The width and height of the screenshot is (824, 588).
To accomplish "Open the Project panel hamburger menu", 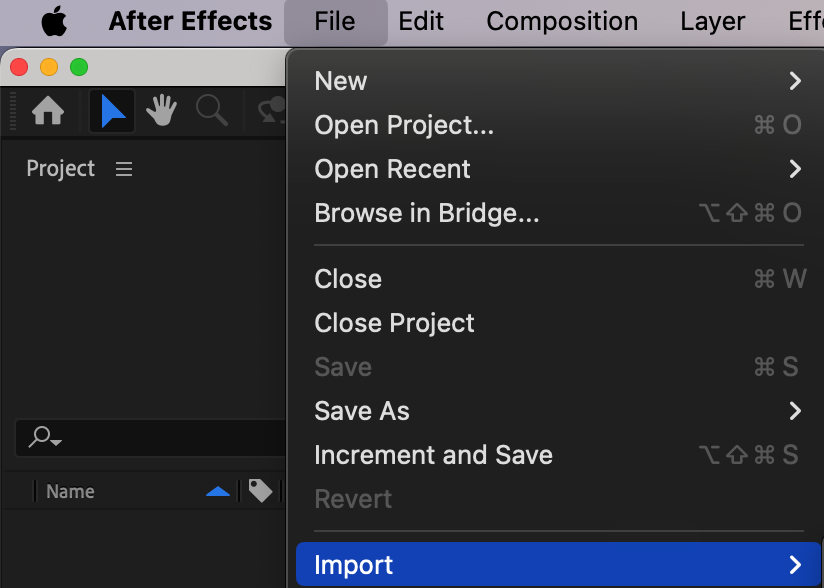I will point(124,169).
